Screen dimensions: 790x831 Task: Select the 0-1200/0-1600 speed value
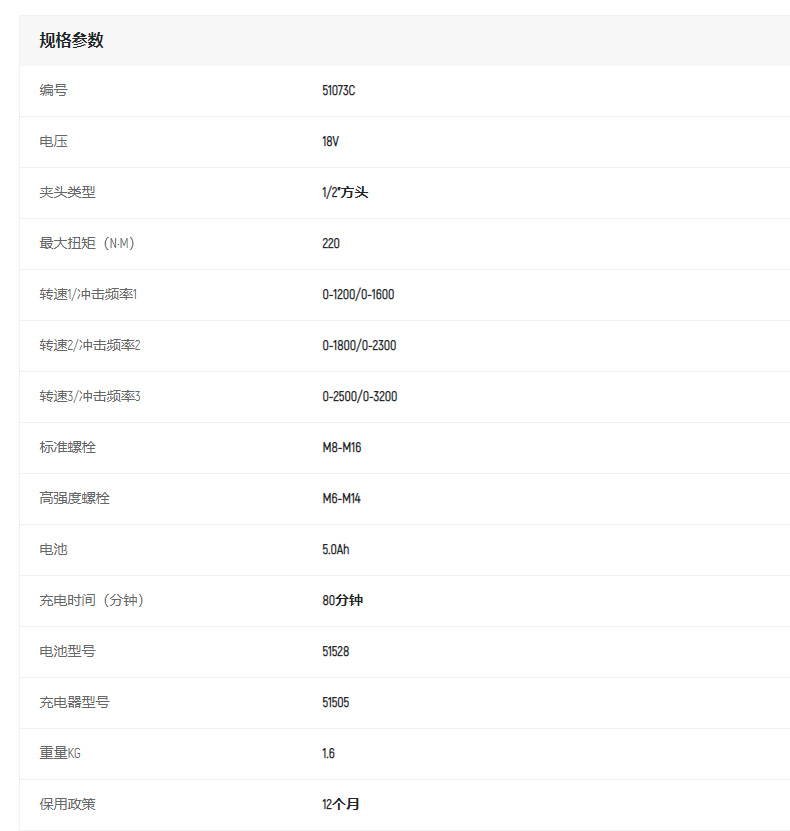point(358,295)
